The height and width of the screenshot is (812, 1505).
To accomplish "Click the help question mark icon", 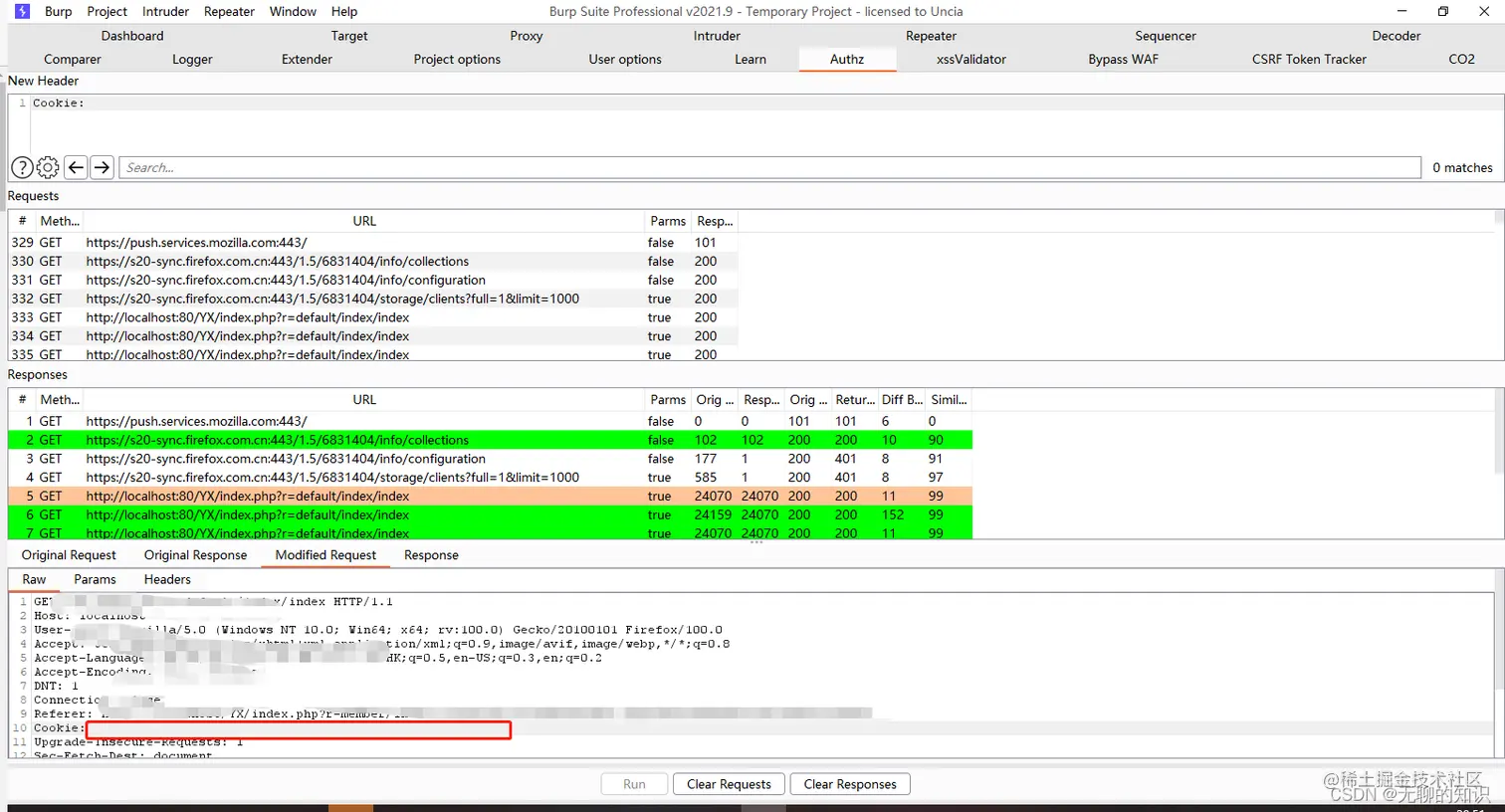I will click(x=22, y=168).
